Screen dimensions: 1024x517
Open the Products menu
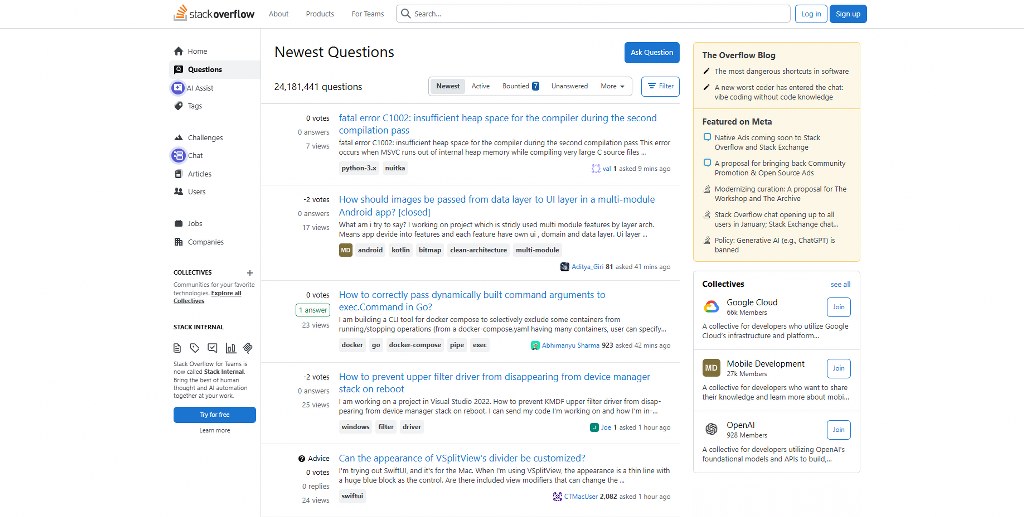click(x=320, y=14)
